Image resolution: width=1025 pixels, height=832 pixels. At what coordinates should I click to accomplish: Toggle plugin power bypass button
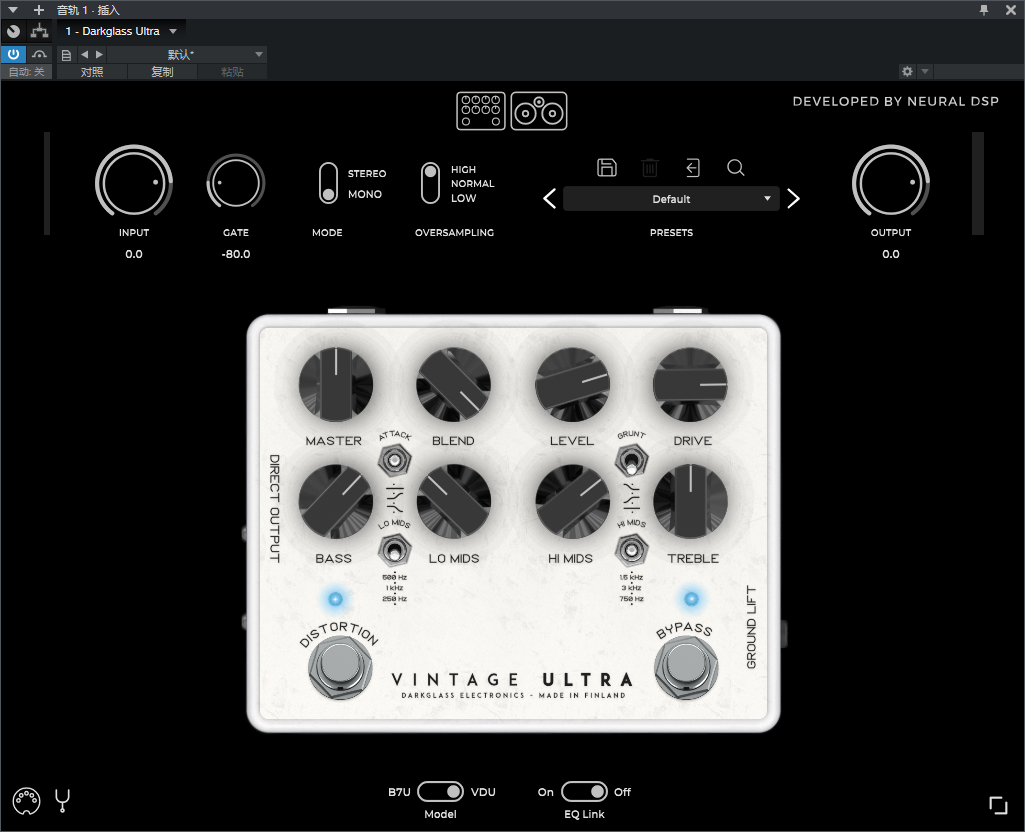(x=13, y=54)
